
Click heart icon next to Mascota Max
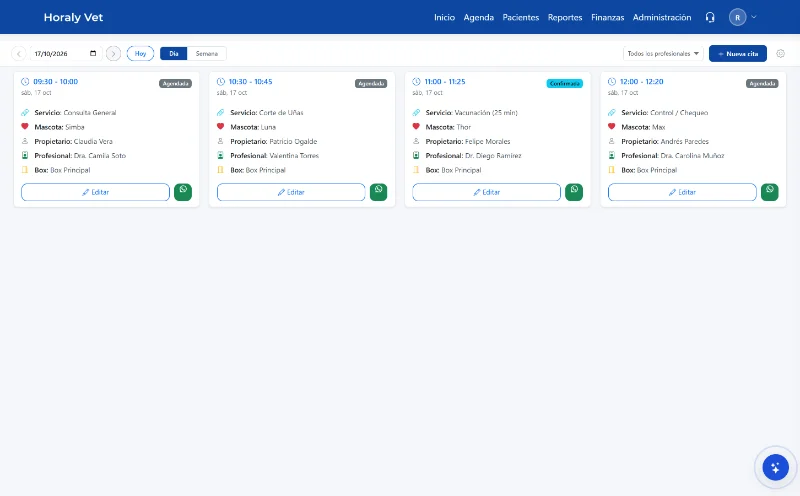point(612,127)
